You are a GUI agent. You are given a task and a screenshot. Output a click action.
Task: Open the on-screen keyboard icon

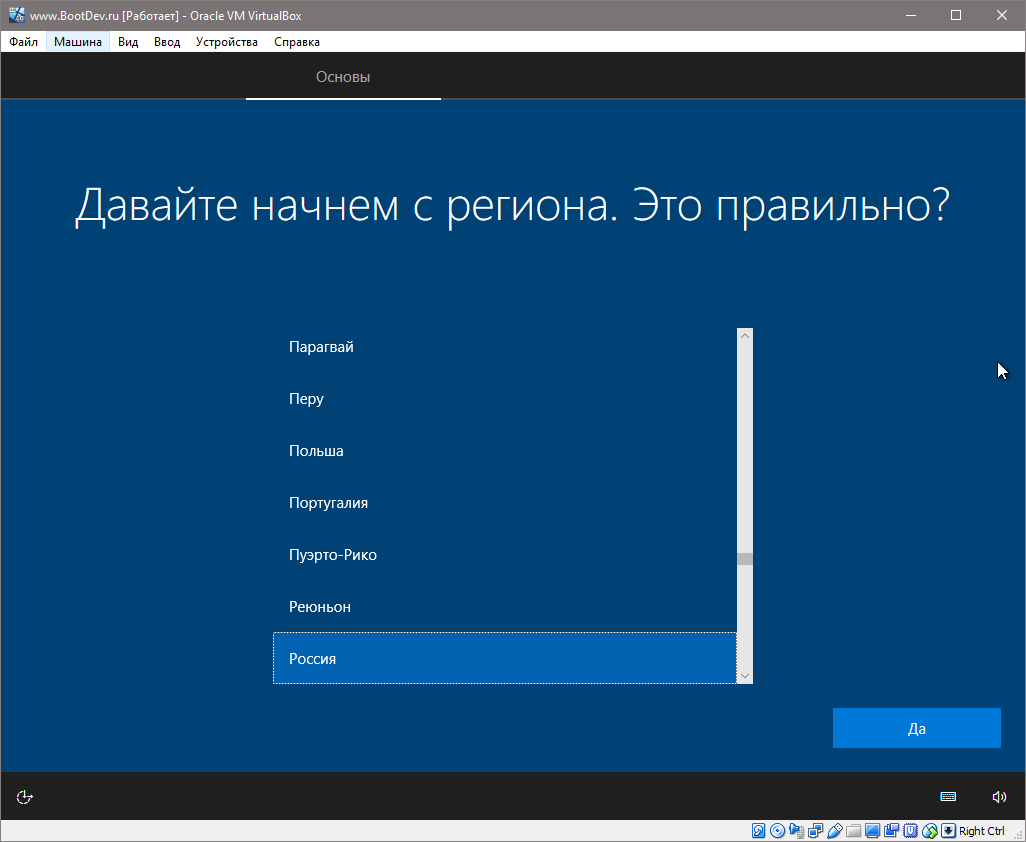pyautogui.click(x=948, y=796)
